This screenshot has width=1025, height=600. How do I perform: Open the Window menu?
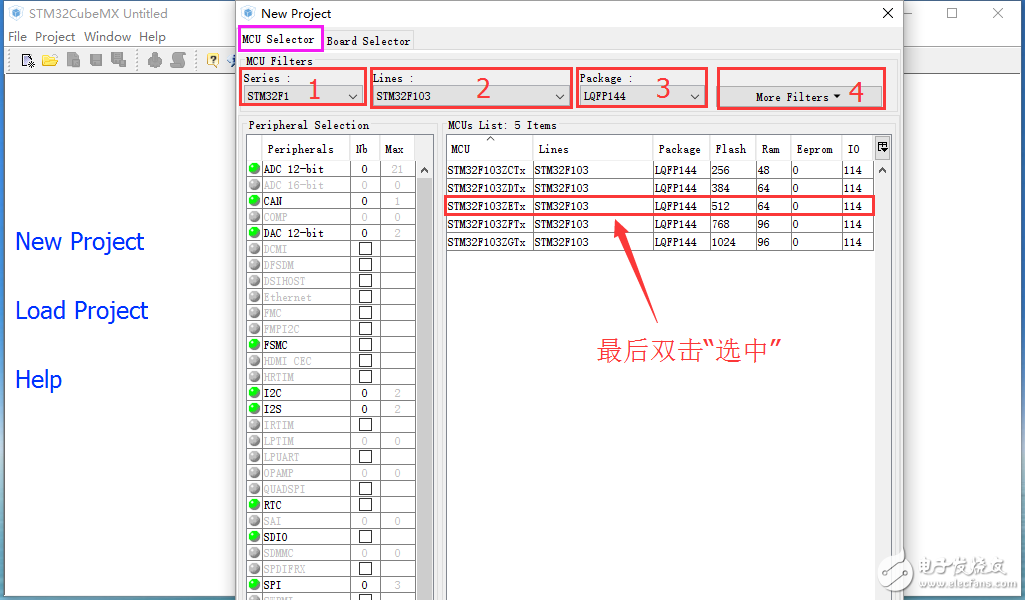click(x=107, y=37)
